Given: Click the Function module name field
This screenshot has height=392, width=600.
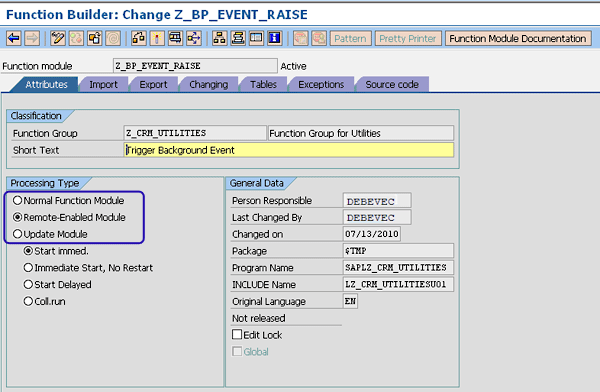Looking at the screenshot, I should coord(195,66).
